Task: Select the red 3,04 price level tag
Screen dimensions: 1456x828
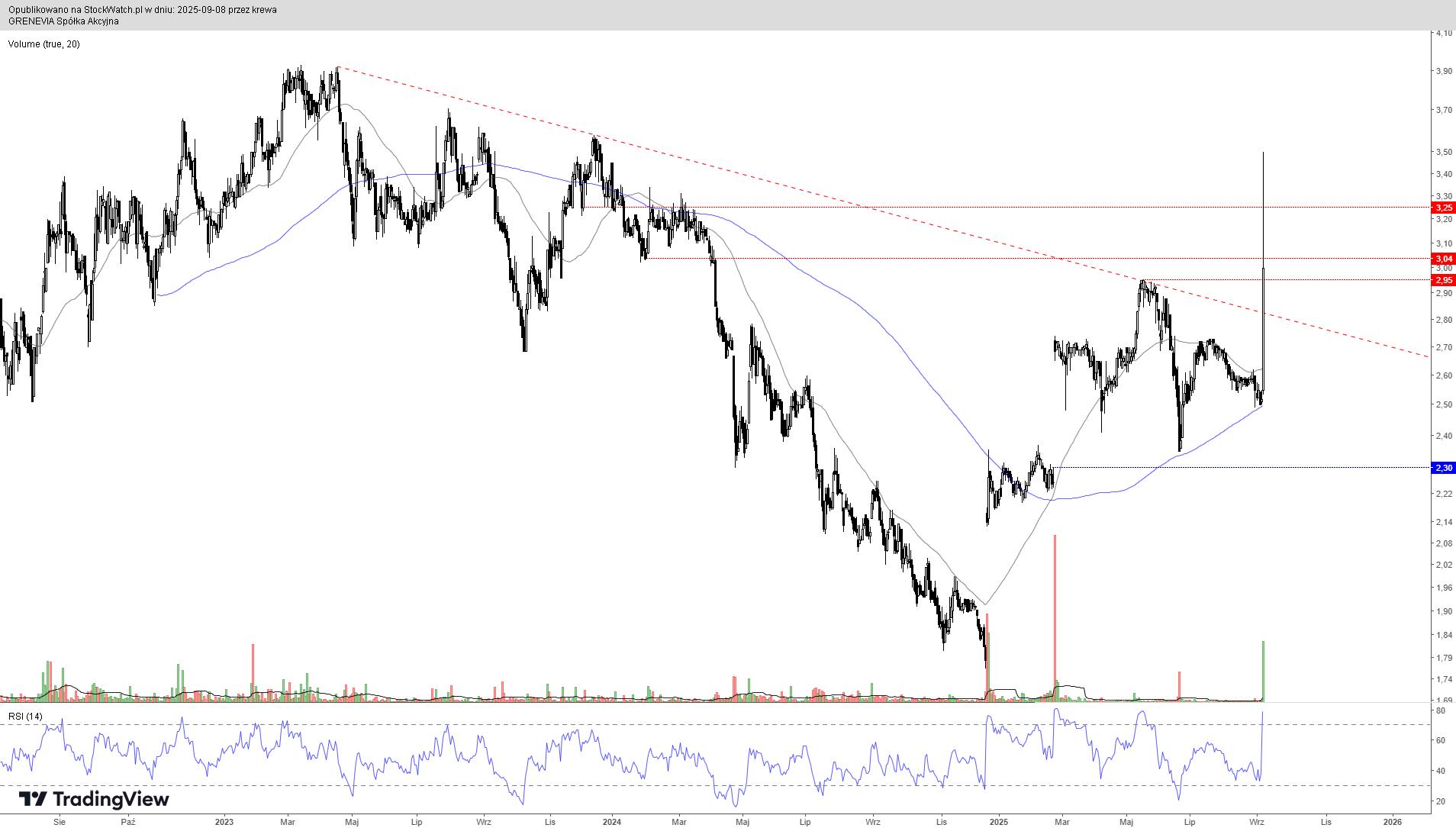Action: [1443, 259]
